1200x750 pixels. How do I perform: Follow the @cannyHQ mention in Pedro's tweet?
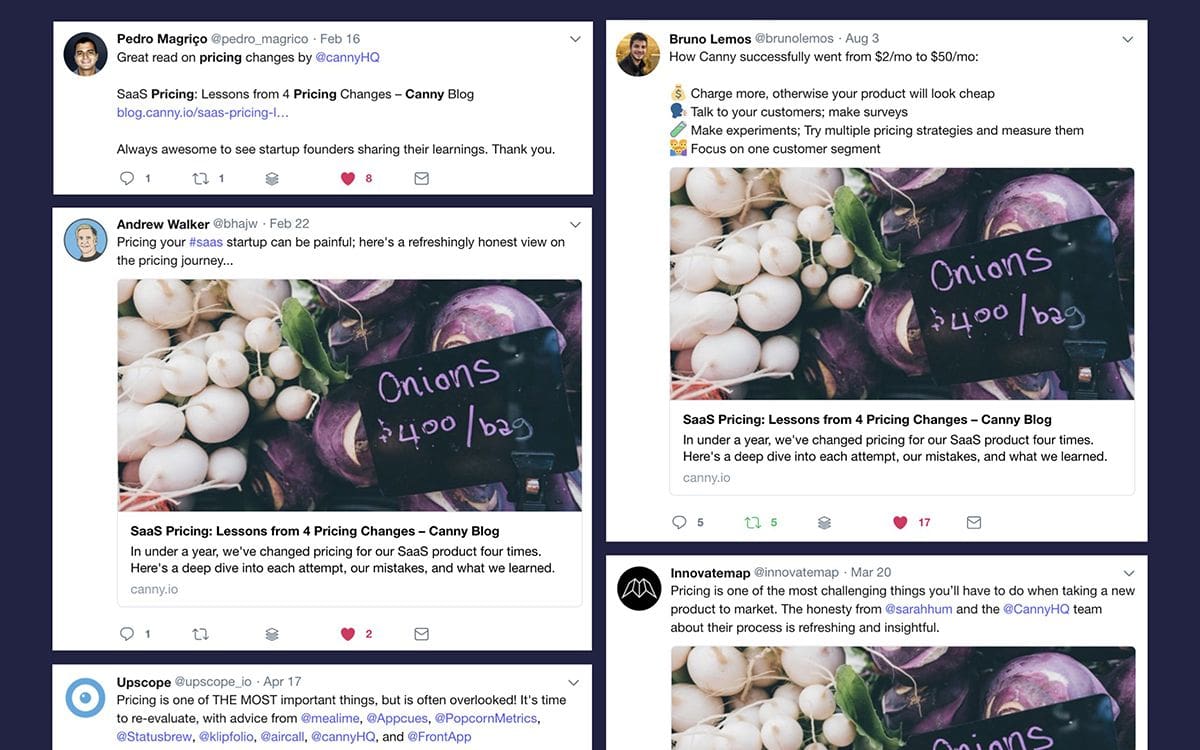coord(348,58)
